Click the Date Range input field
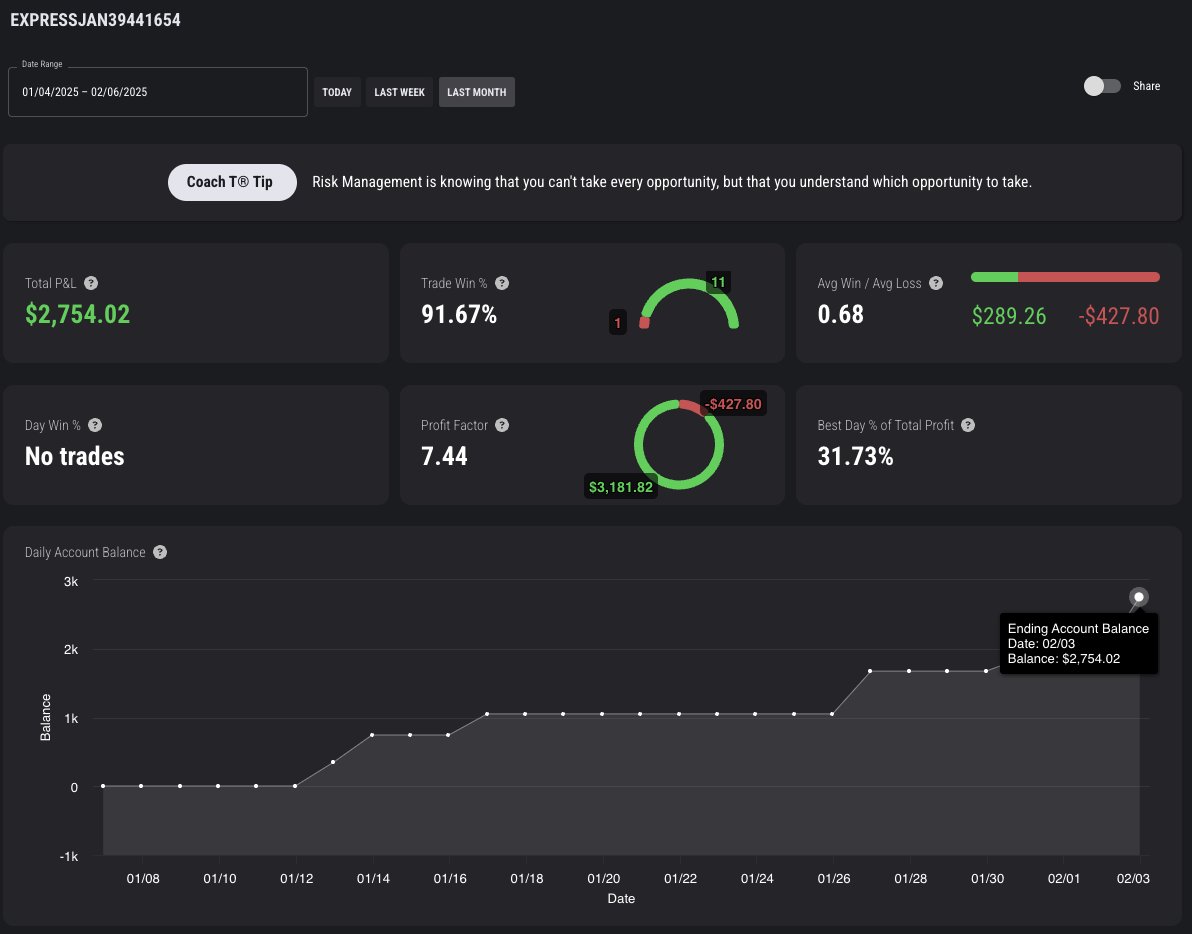This screenshot has height=934, width=1192. click(x=158, y=92)
